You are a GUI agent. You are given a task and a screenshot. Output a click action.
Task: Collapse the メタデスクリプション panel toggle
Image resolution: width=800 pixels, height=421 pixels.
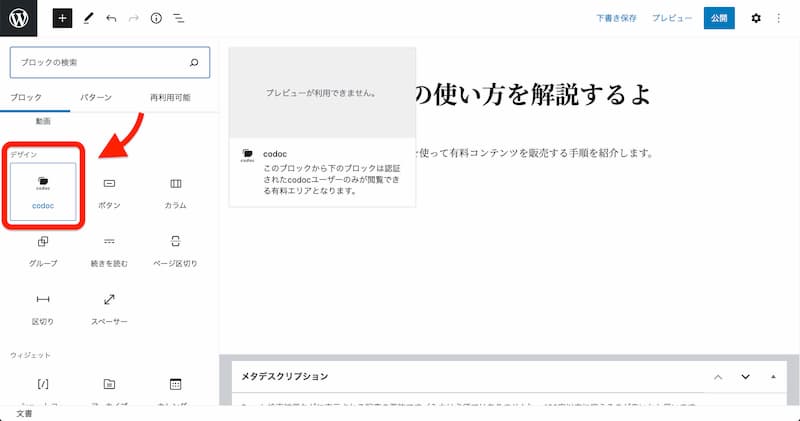pos(773,377)
